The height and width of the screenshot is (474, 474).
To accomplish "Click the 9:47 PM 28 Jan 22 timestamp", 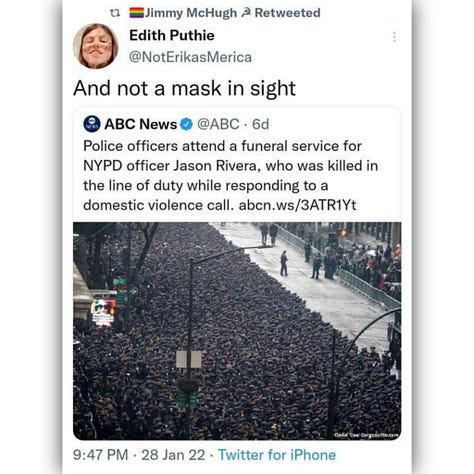I will pos(139,455).
